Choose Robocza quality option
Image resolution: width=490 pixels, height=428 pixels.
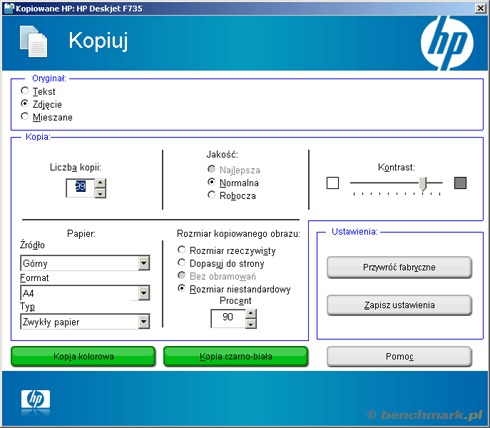(232, 196)
